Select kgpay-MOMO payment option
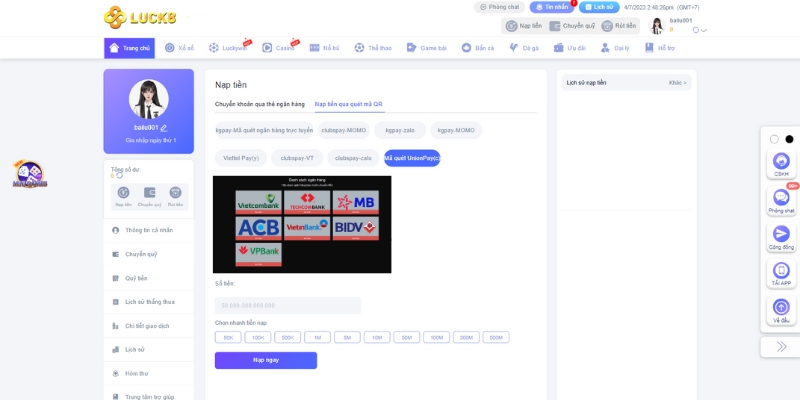 (x=456, y=130)
